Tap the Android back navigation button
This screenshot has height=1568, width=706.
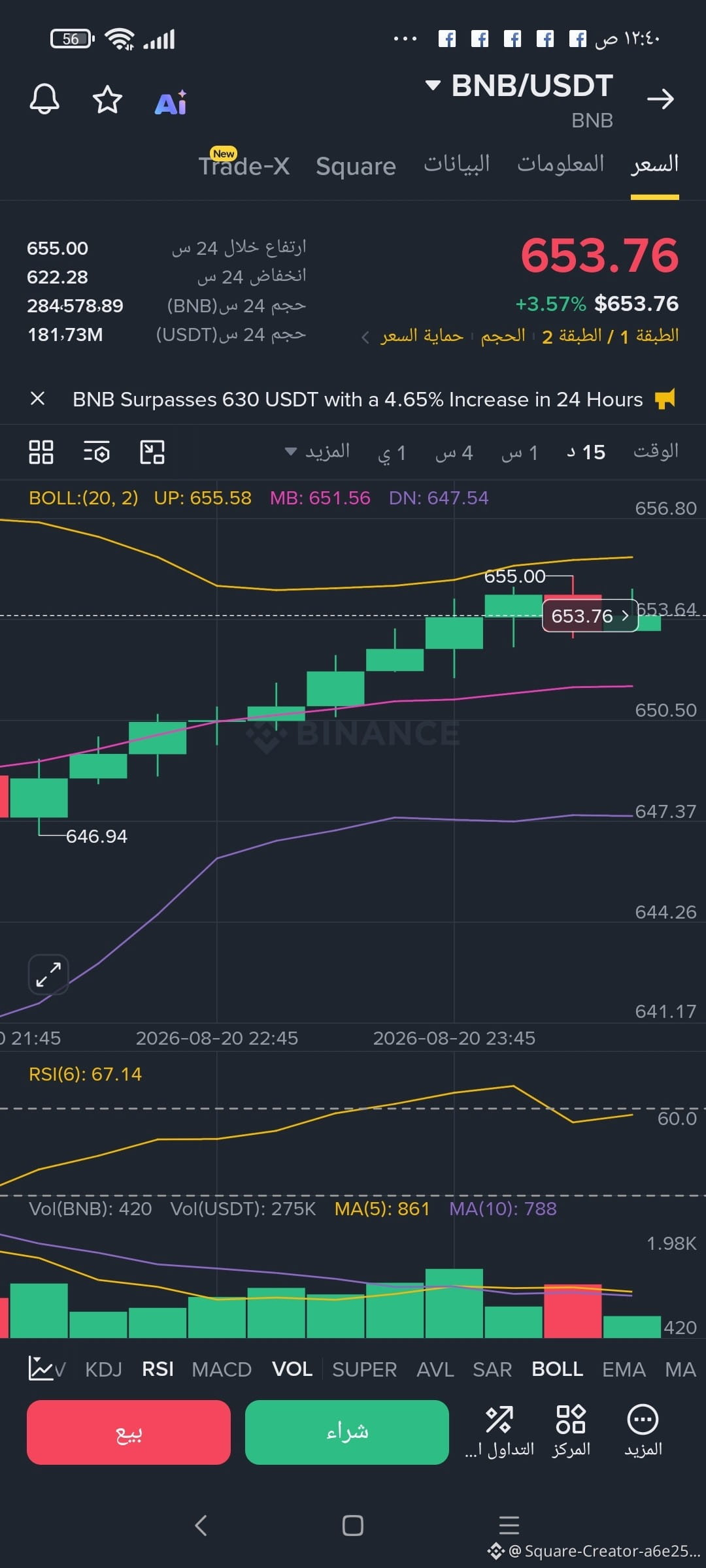pyautogui.click(x=201, y=1526)
